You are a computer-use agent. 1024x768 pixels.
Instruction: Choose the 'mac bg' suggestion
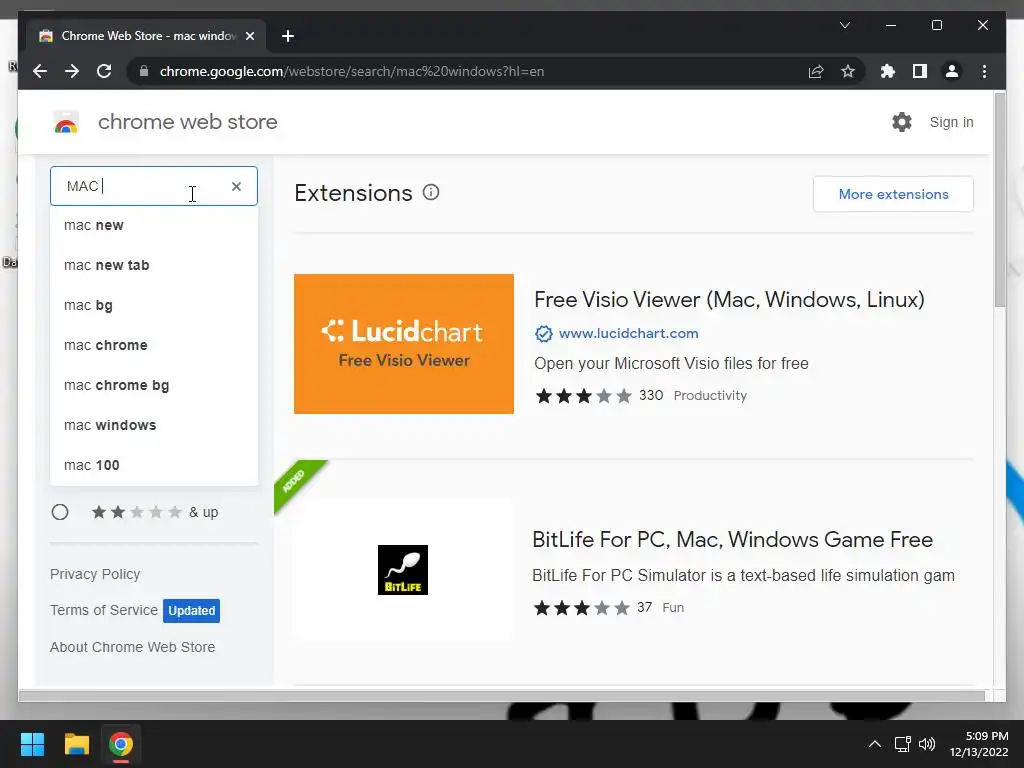[x=154, y=305]
